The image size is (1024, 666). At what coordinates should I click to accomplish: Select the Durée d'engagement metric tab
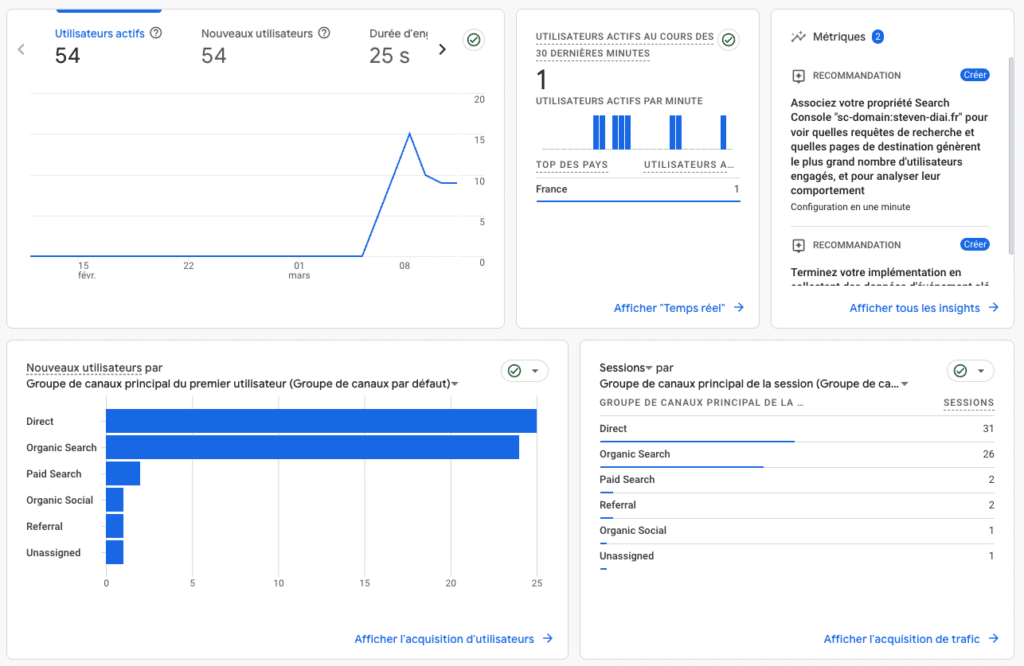click(x=398, y=46)
